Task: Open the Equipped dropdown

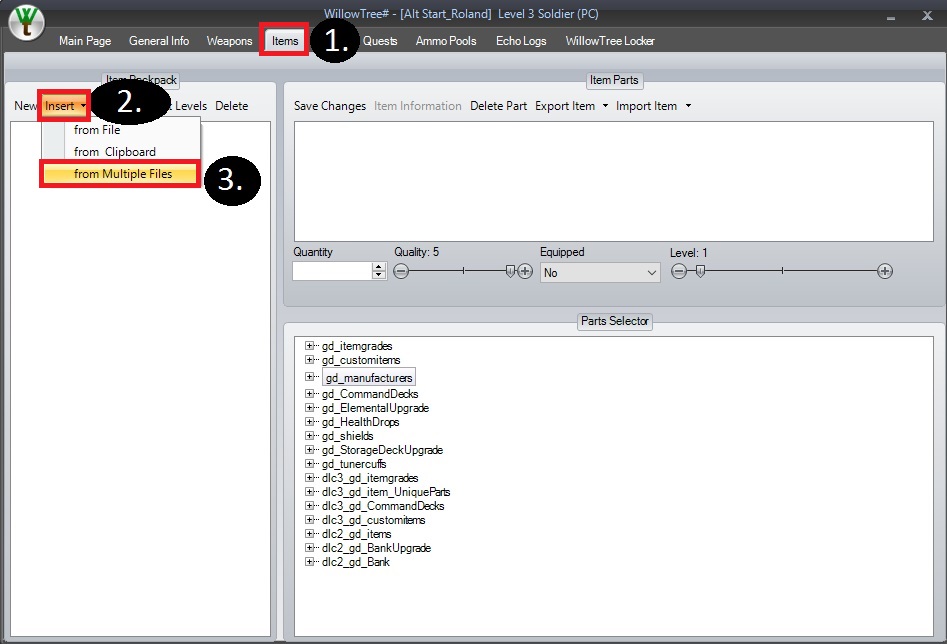Action: tap(600, 272)
